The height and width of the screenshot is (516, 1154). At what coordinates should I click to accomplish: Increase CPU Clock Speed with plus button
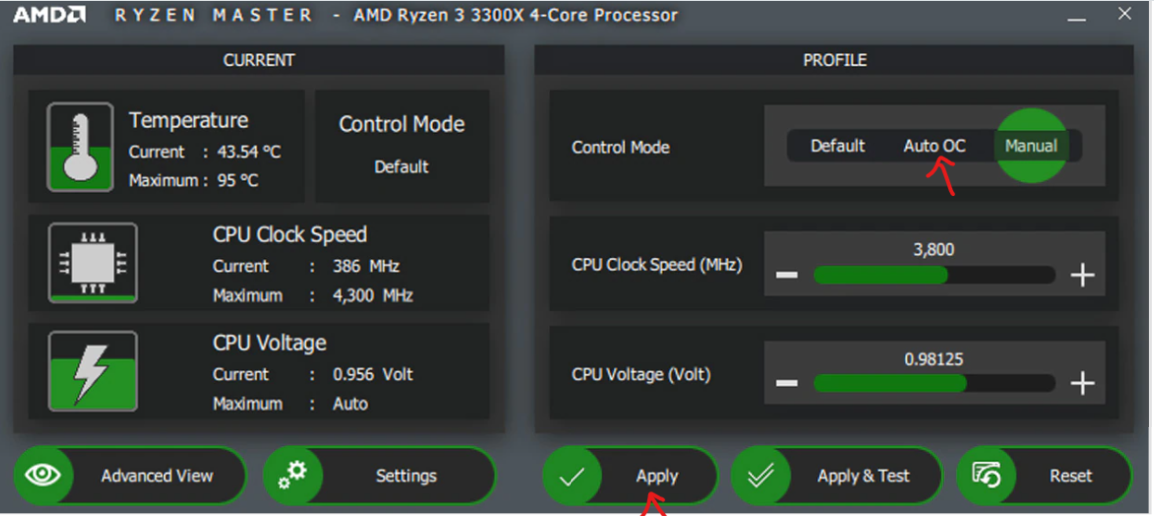coord(1083,275)
